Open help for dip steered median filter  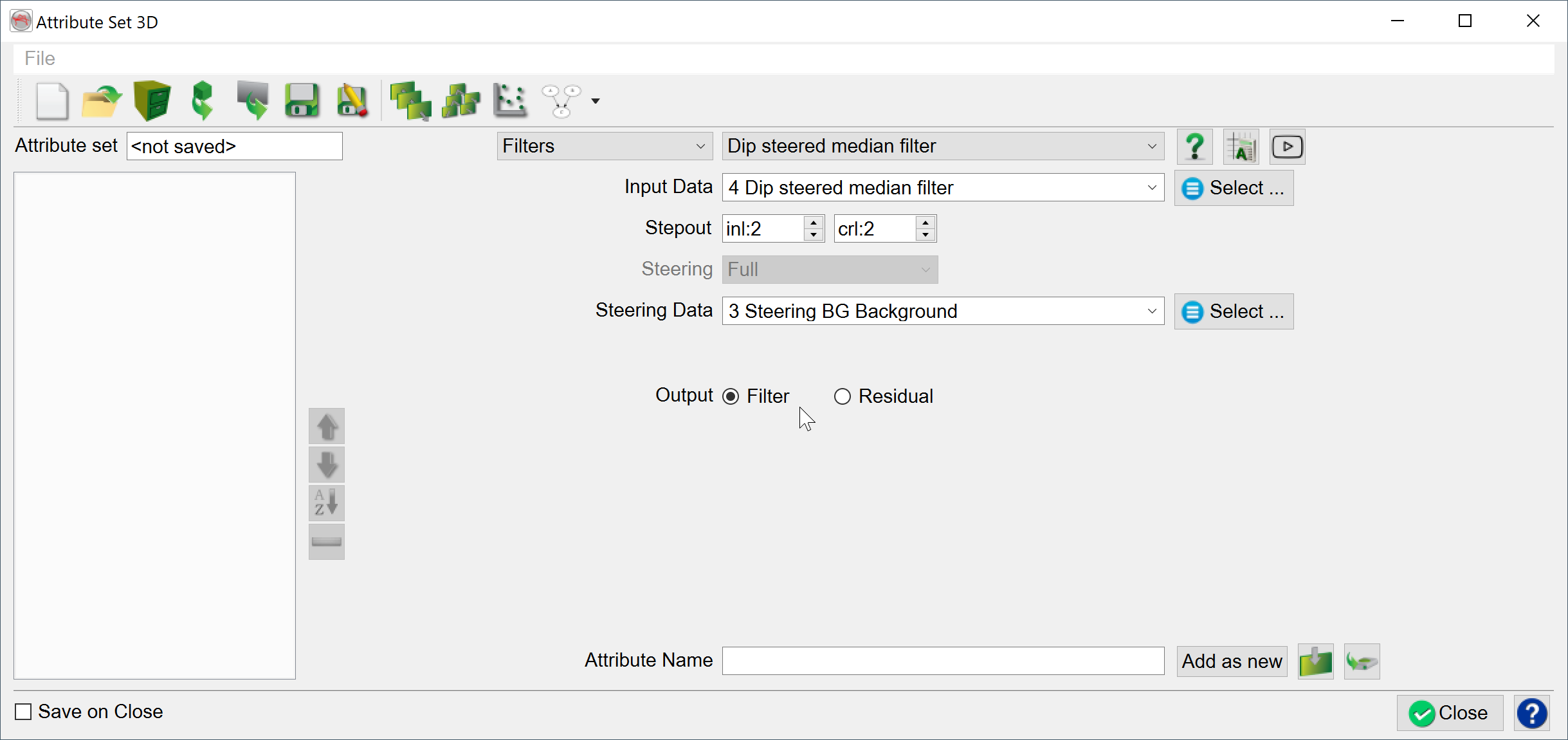1194,146
